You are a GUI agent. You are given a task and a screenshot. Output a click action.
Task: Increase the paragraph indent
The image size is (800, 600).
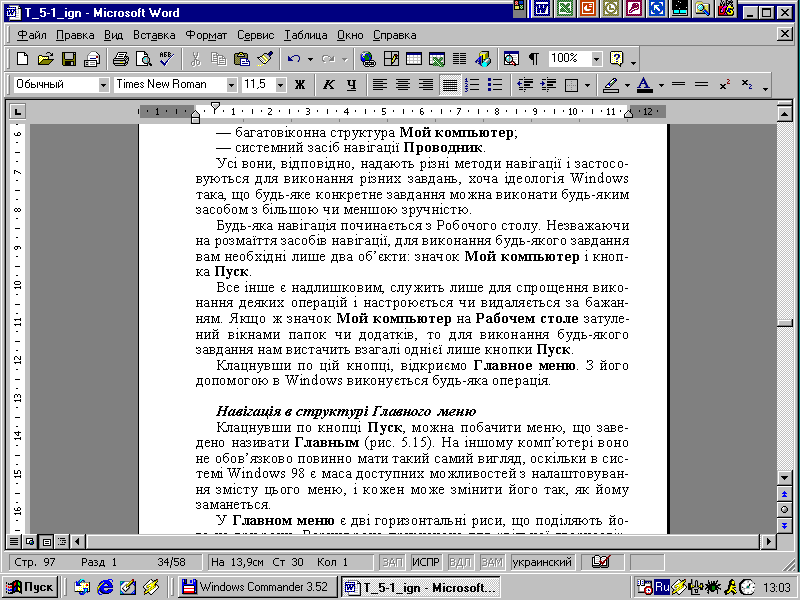548,85
